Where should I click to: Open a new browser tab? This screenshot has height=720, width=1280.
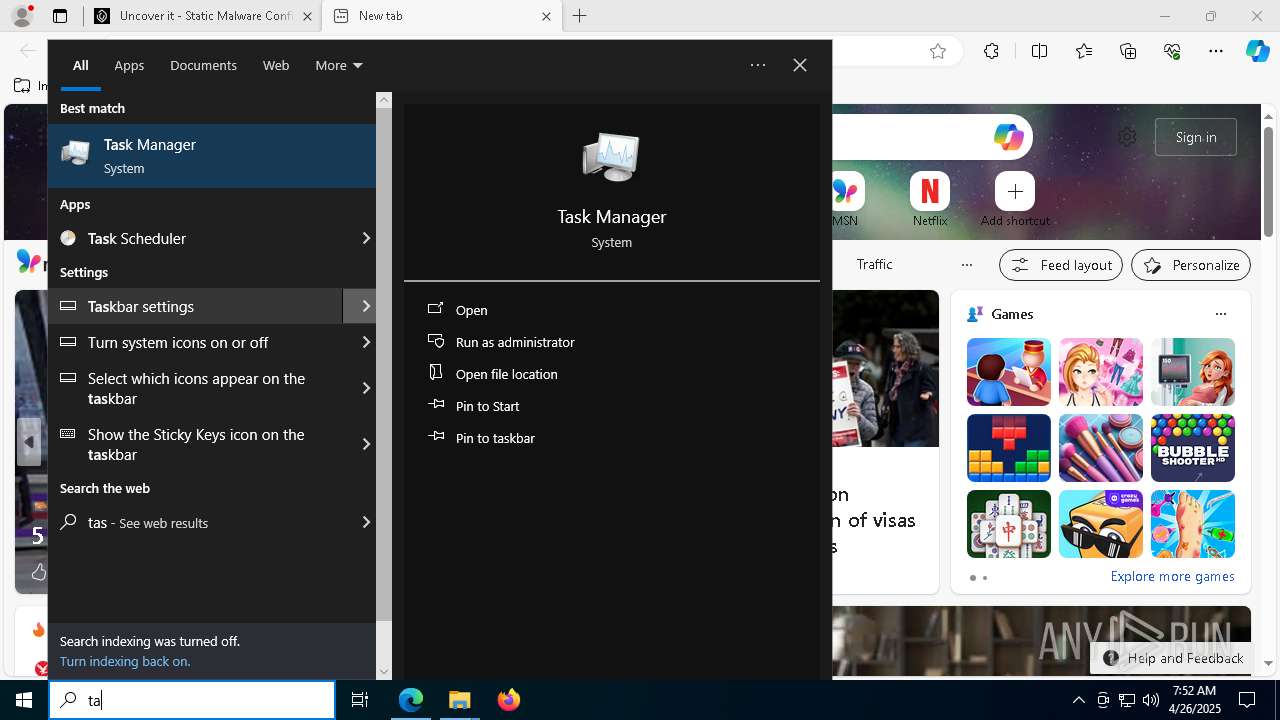click(x=579, y=16)
